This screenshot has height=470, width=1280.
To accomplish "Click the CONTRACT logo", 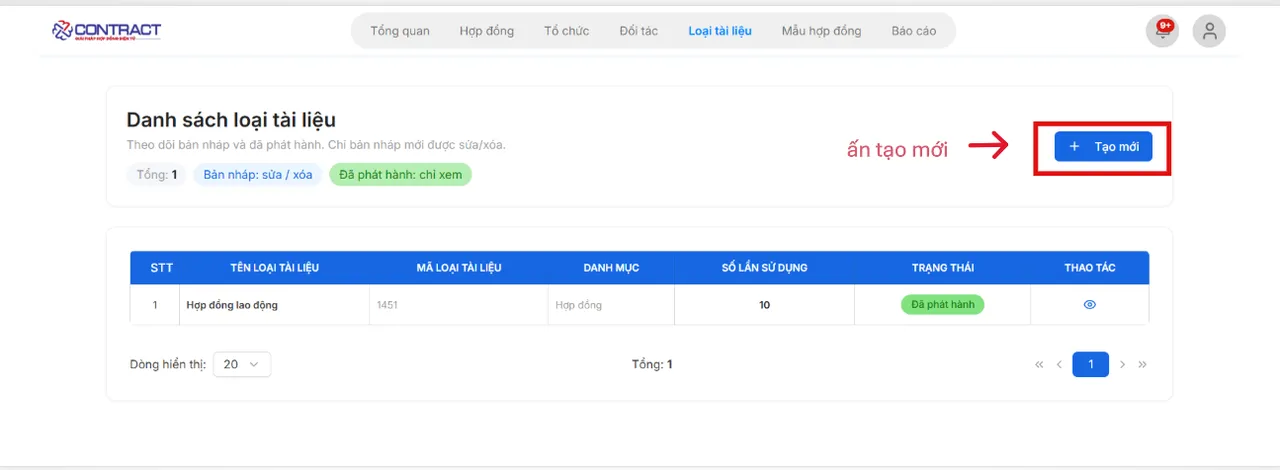I will (106, 31).
